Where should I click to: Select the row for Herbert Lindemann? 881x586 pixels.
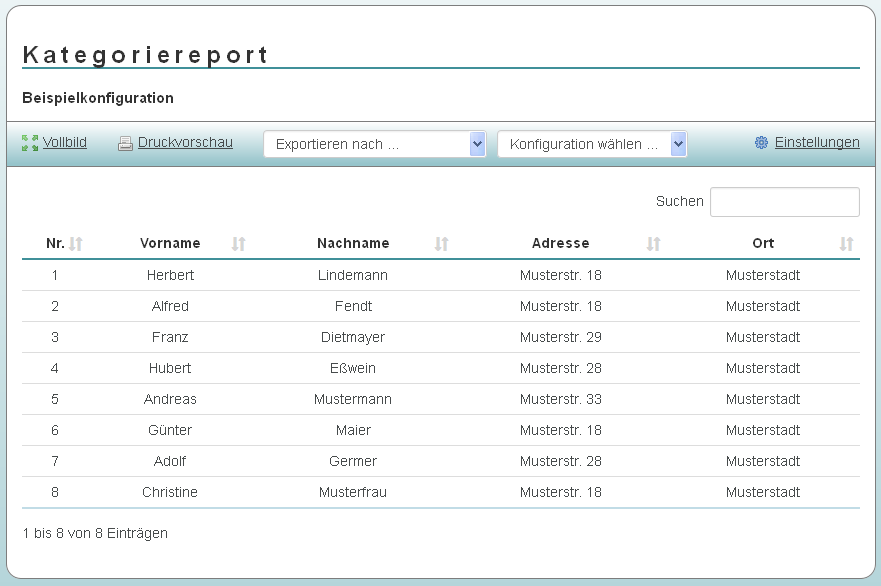point(441,275)
